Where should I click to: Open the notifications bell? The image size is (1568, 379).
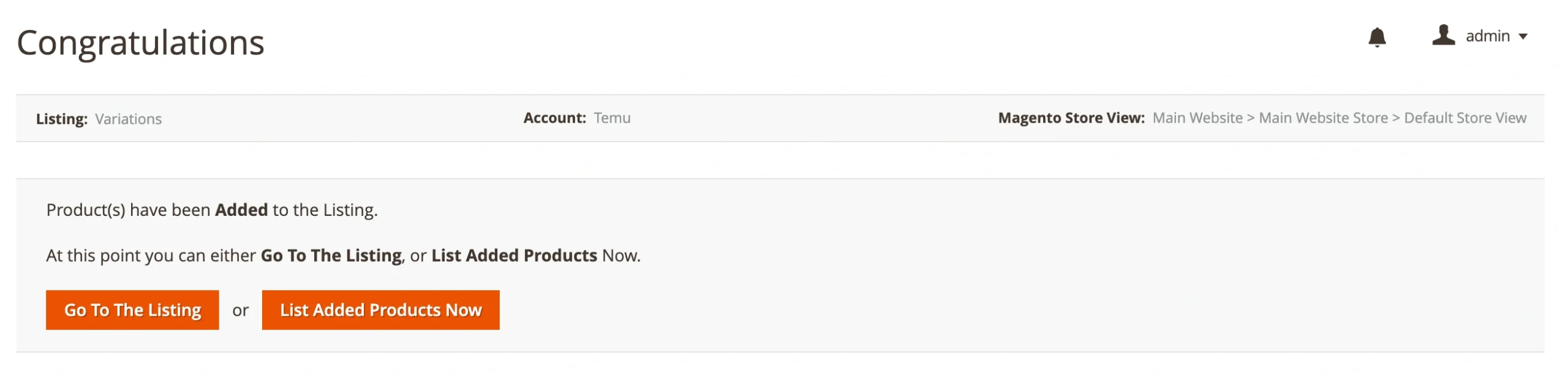[1376, 37]
